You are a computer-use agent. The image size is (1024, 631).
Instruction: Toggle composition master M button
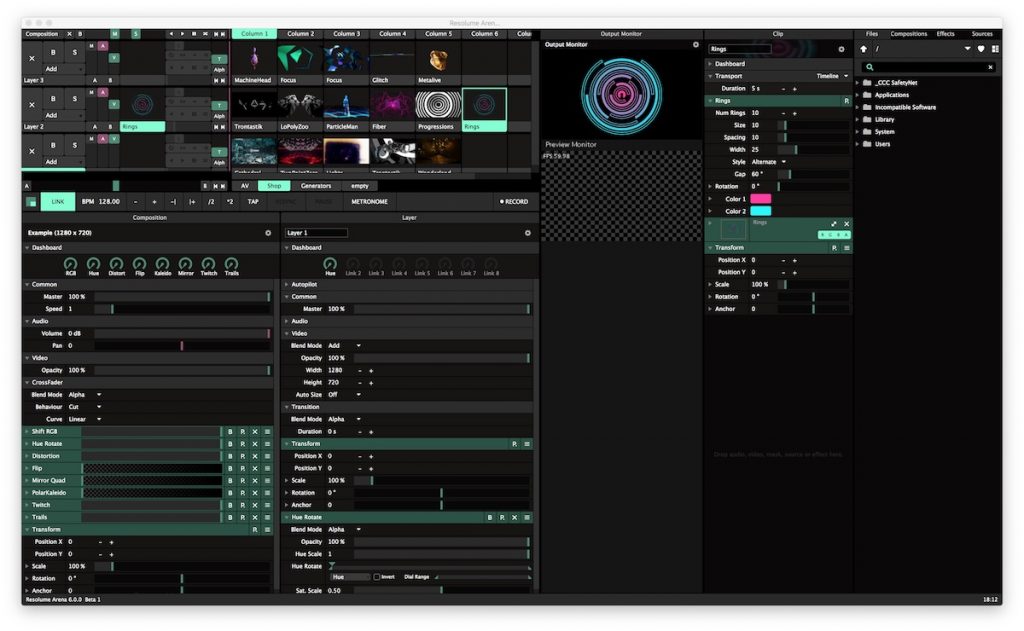coord(115,34)
